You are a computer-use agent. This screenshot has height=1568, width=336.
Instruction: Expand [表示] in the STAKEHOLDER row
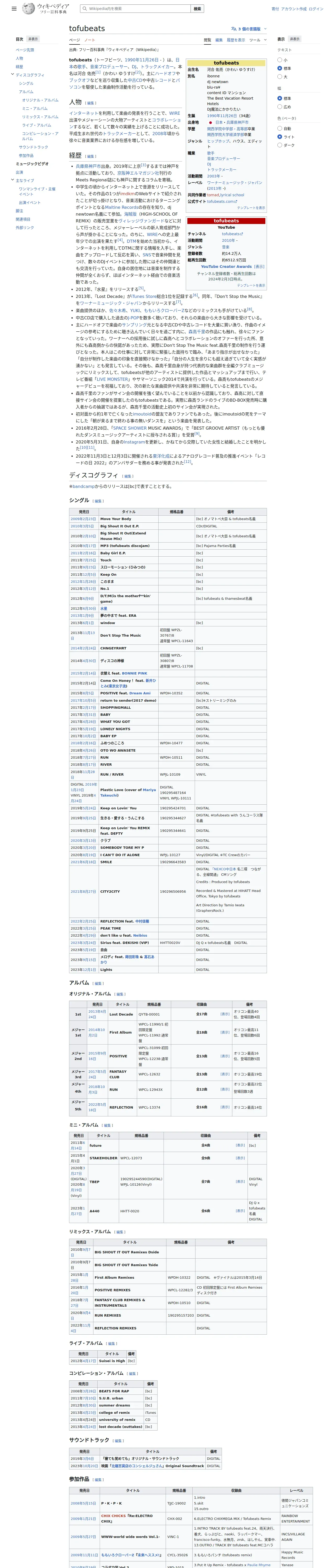click(x=240, y=1158)
